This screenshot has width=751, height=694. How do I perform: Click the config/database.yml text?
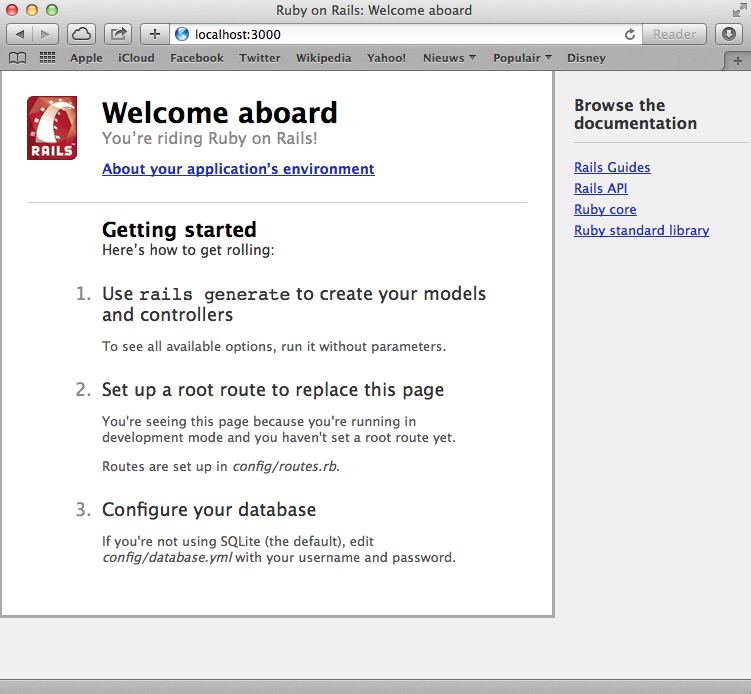[167, 557]
